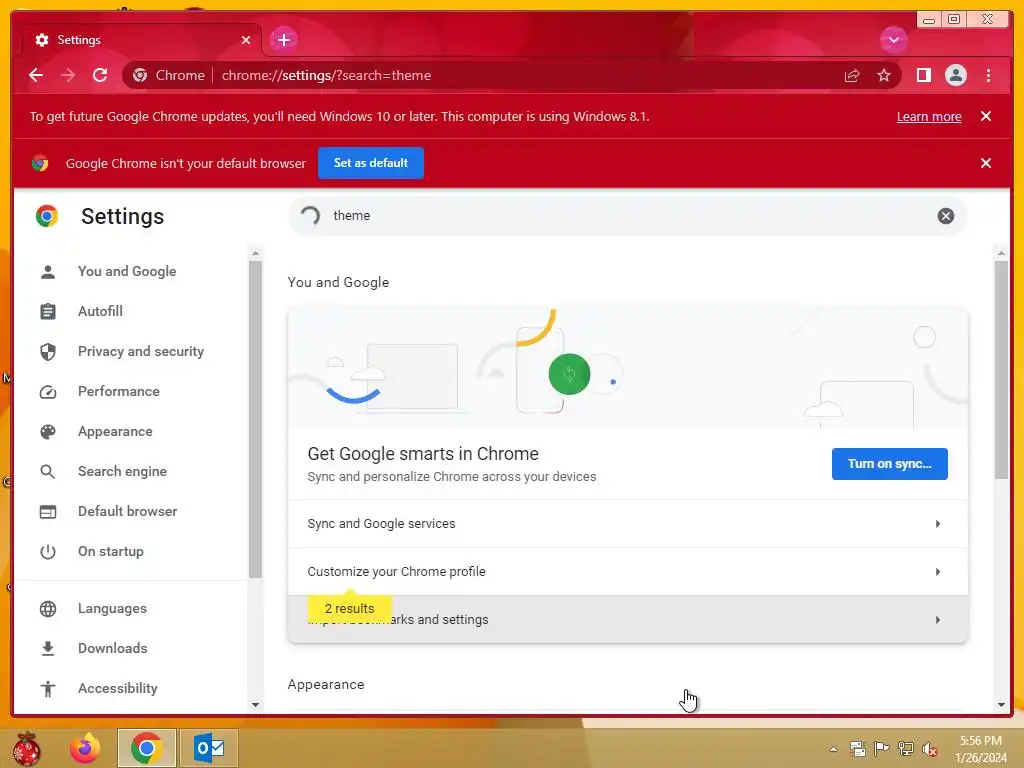Open Outlook from the taskbar
The image size is (1024, 768).
tap(209, 748)
